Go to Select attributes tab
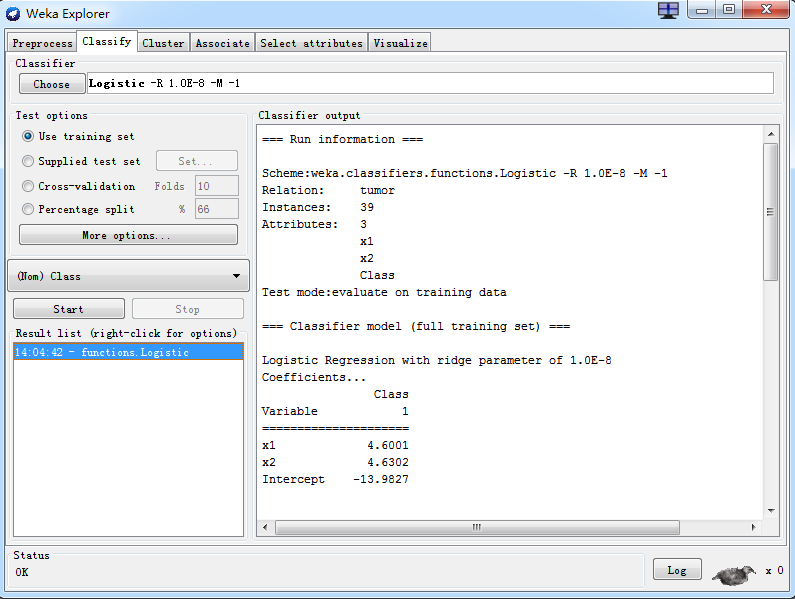The image size is (795, 599). click(x=311, y=43)
